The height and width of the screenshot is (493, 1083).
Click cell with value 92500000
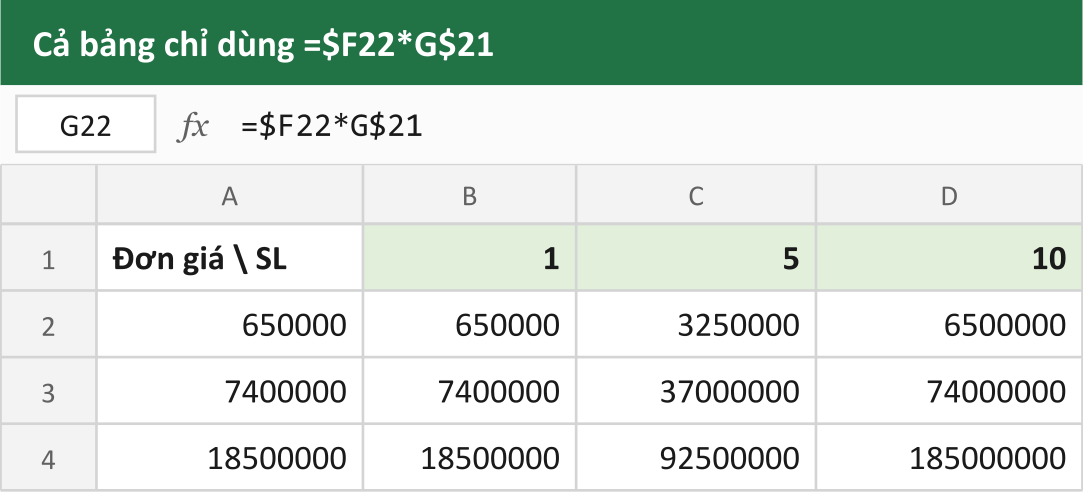(x=696, y=457)
